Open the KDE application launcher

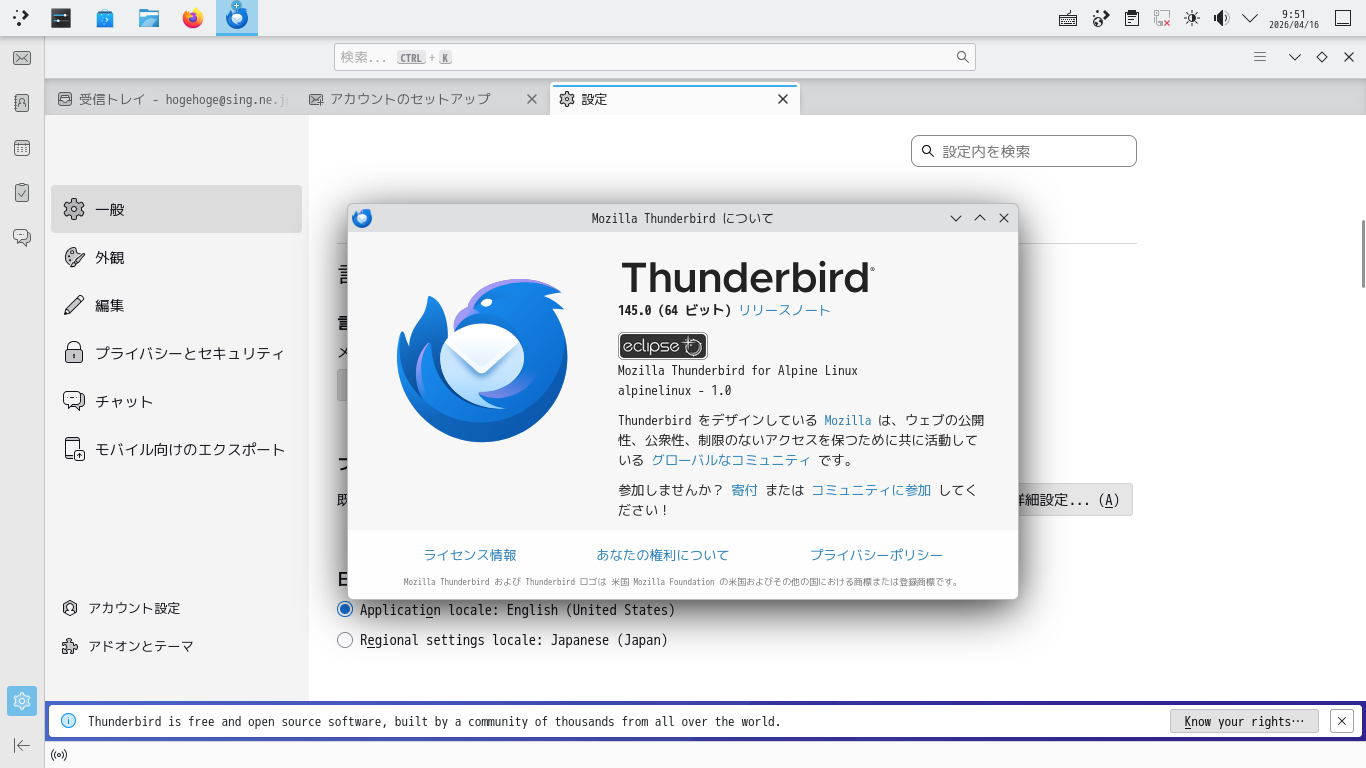coord(20,18)
